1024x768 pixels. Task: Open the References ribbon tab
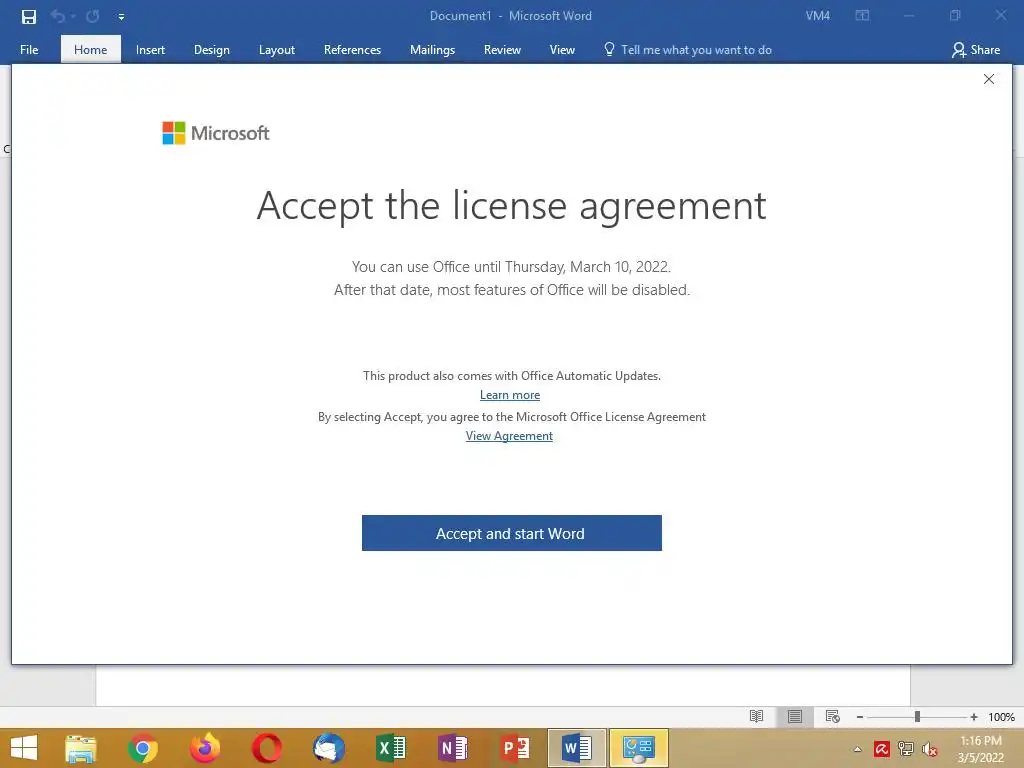352,50
